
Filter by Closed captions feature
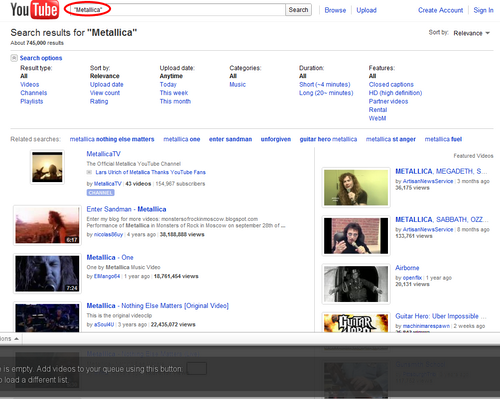click(x=391, y=85)
